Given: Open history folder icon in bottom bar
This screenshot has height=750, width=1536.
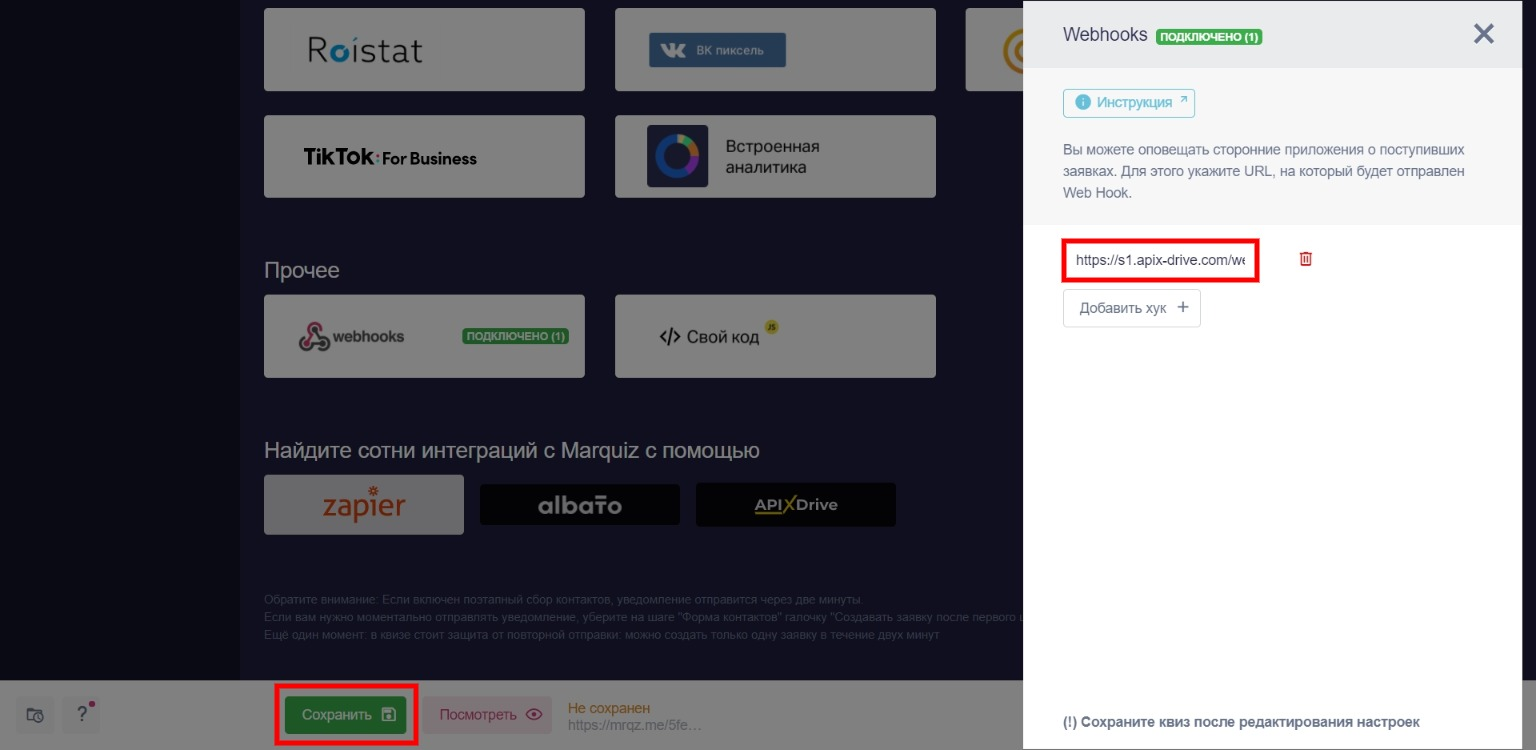Looking at the screenshot, I should point(34,715).
